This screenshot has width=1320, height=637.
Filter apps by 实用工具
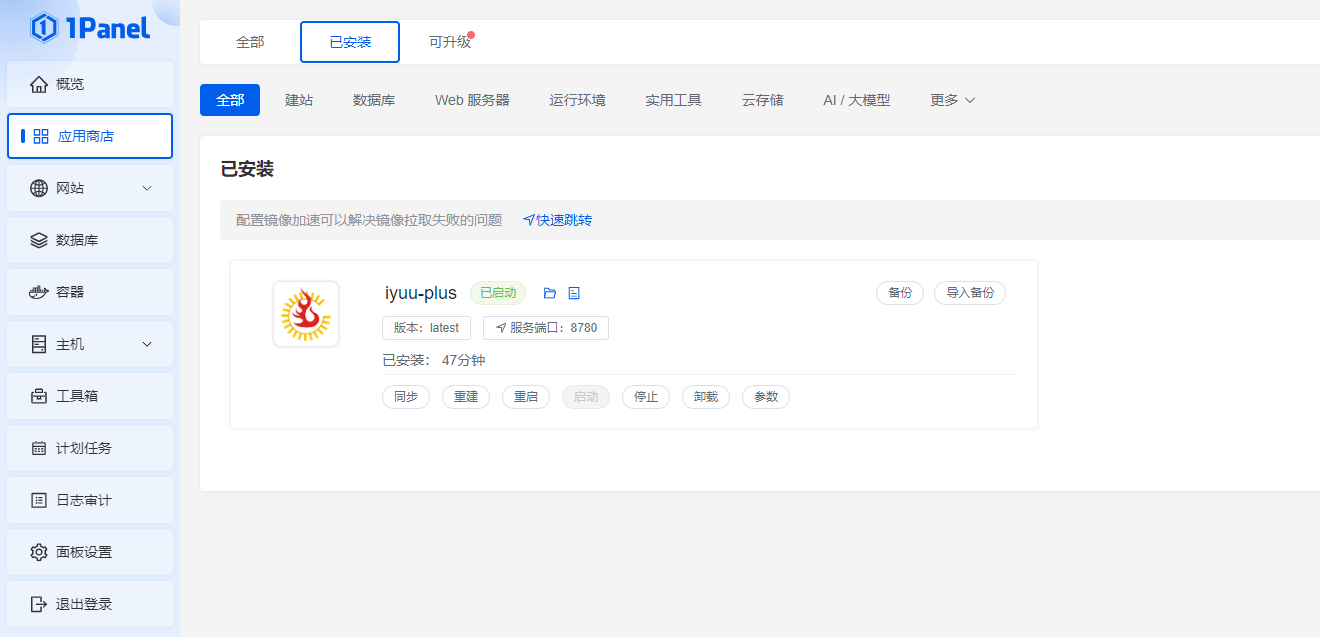[673, 100]
